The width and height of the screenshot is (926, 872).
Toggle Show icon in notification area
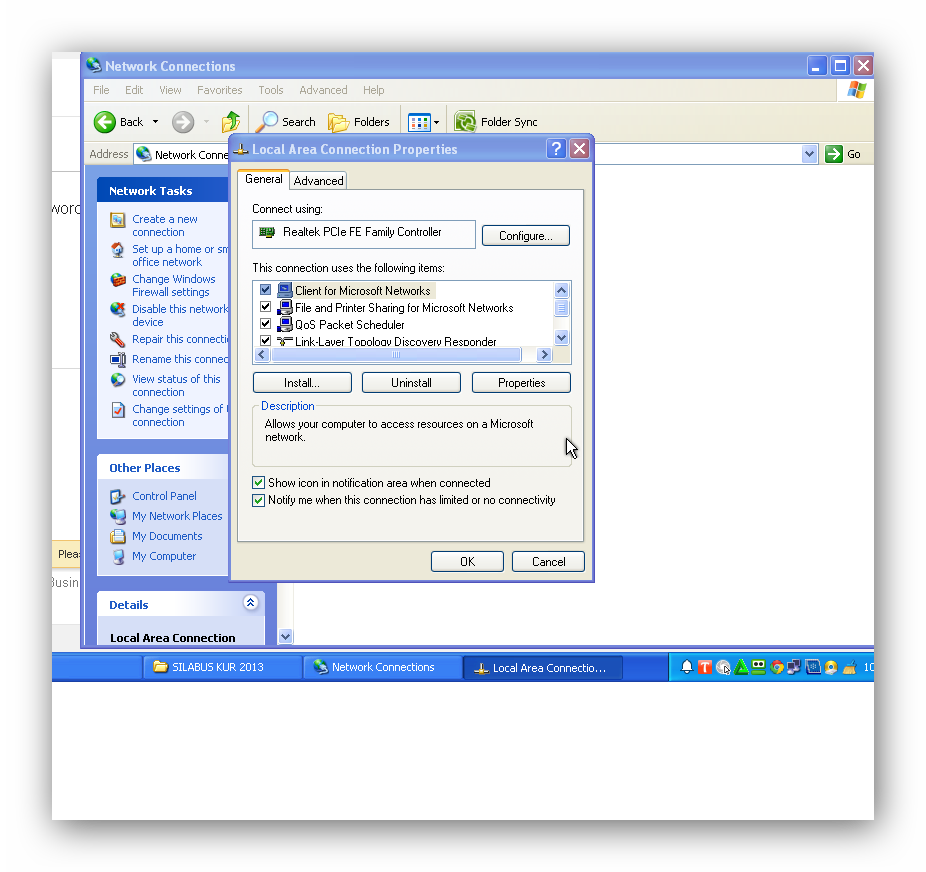pos(258,482)
